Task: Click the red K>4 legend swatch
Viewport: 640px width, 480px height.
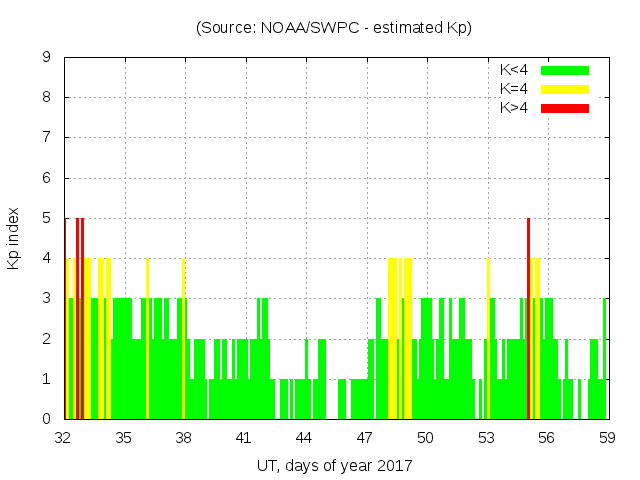Action: coord(565,108)
